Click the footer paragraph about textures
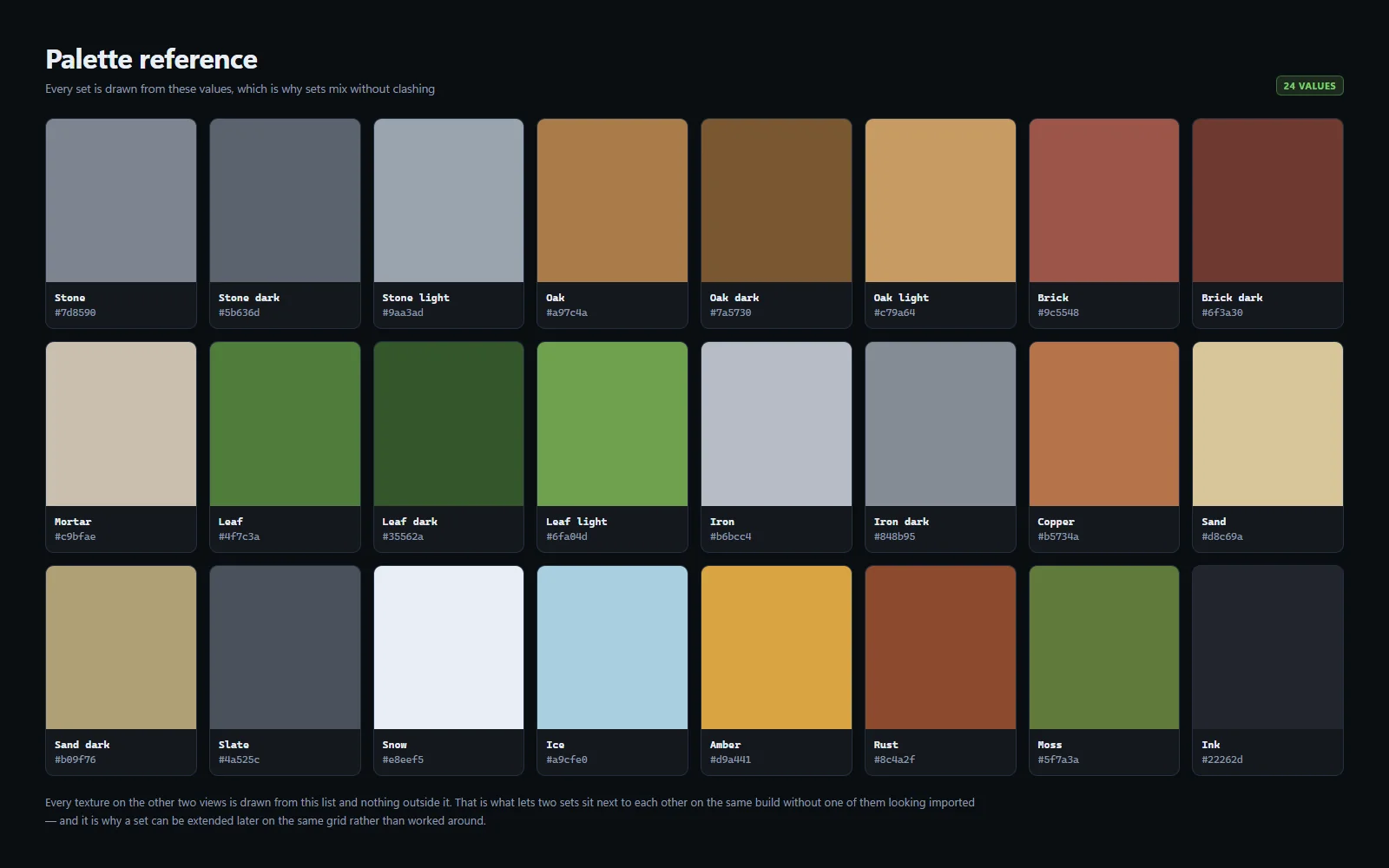Viewport: 1389px width, 868px height. (x=510, y=812)
